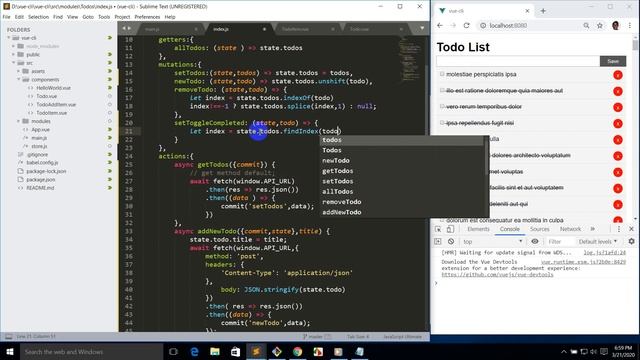Open Elements tab in devtools
640x360 pixels.
(x=478, y=229)
